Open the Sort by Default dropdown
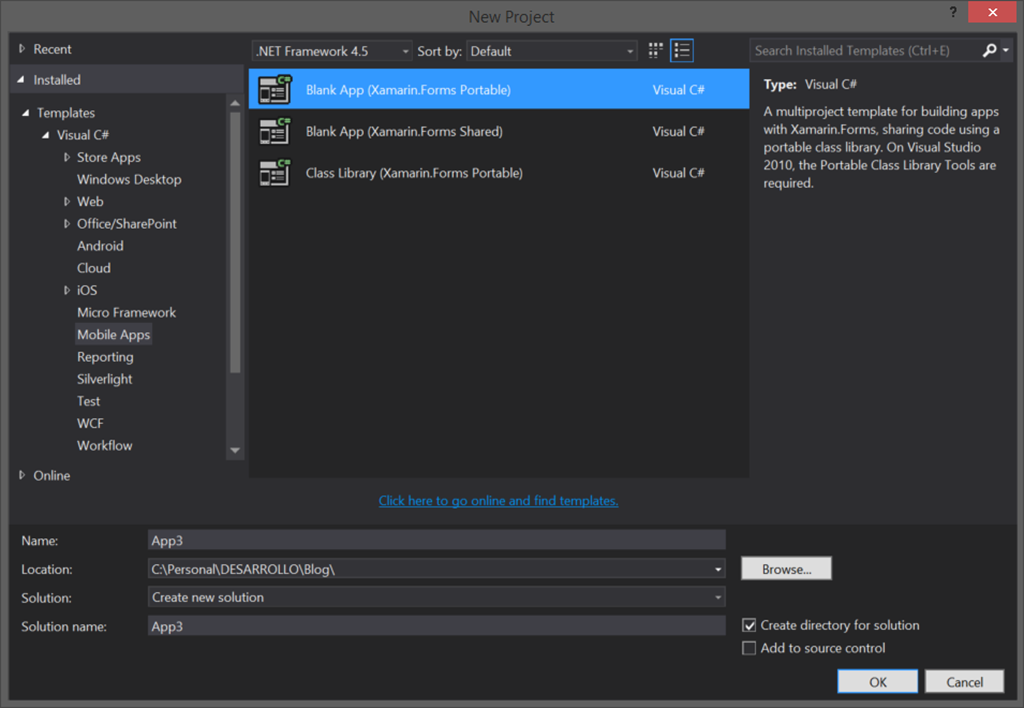The height and width of the screenshot is (708, 1024). [x=552, y=51]
